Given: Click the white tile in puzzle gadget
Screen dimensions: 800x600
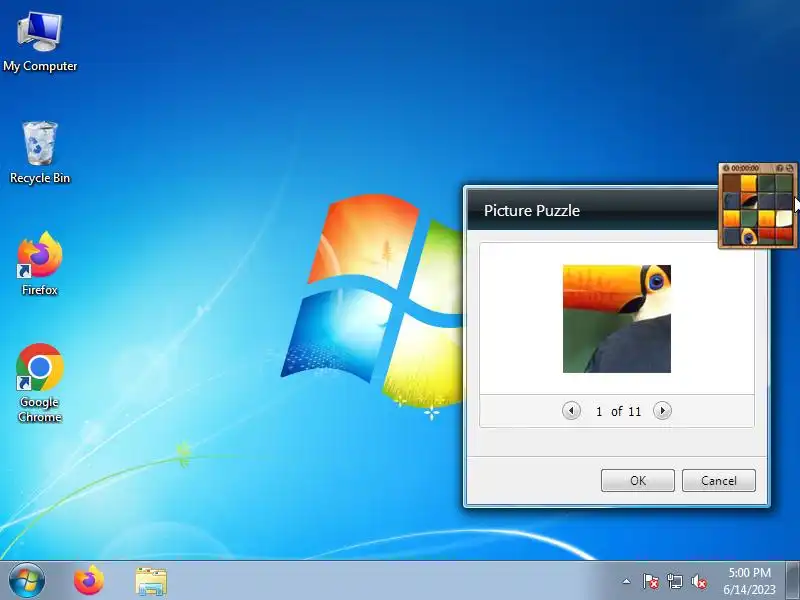Looking at the screenshot, I should pyautogui.click(x=784, y=218).
